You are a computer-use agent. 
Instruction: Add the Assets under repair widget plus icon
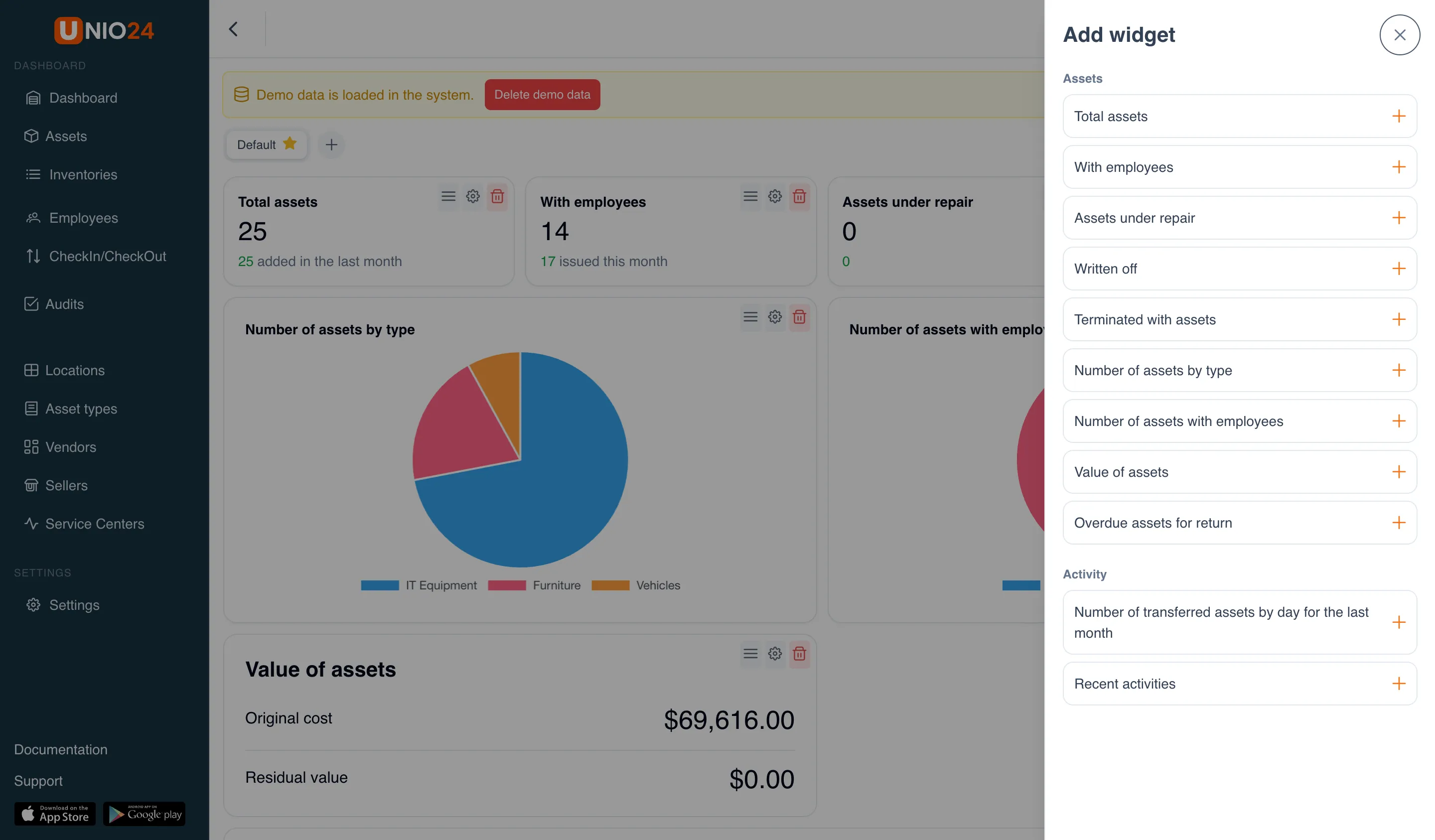pos(1399,218)
